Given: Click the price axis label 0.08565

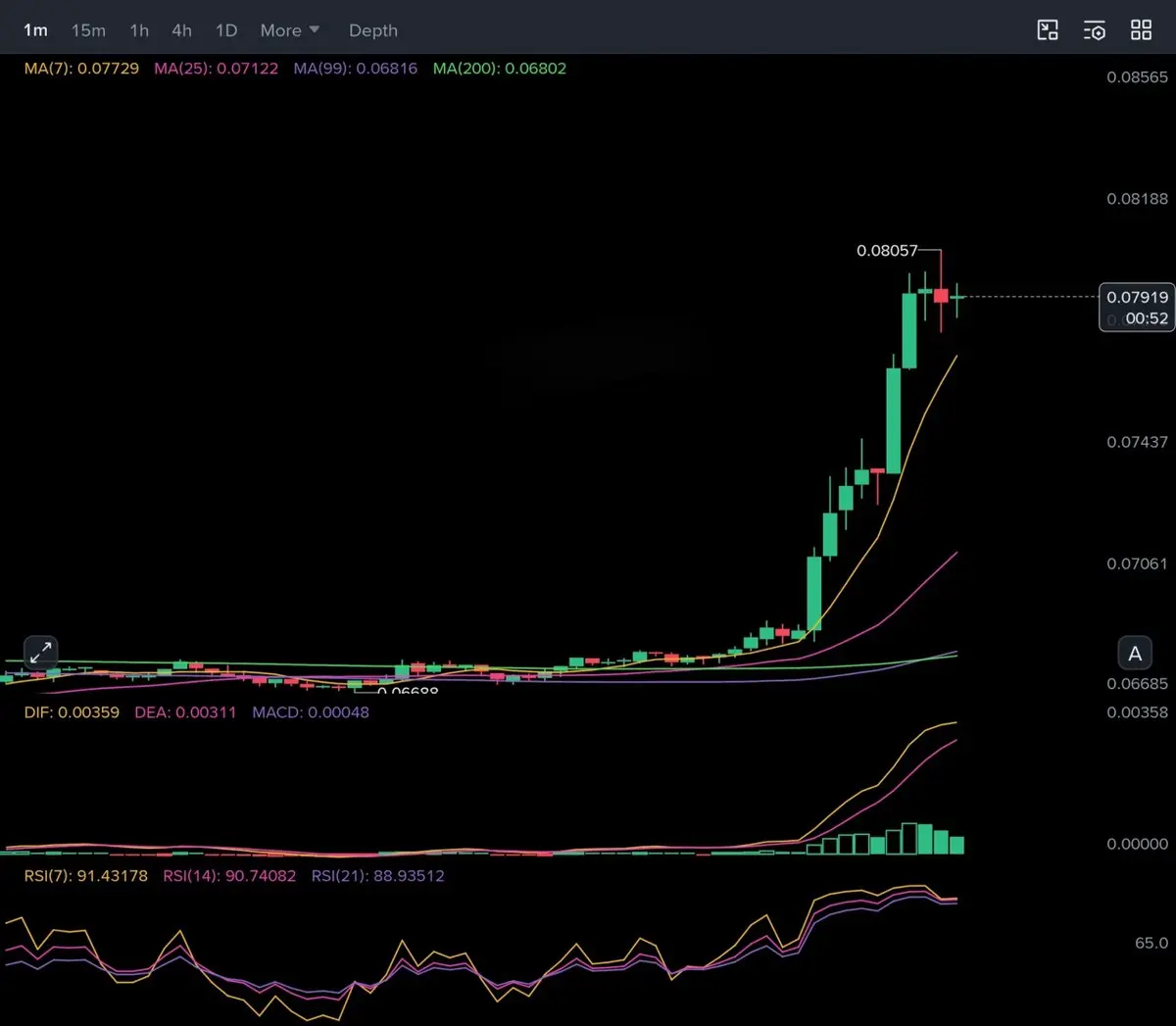Looking at the screenshot, I should (1137, 77).
